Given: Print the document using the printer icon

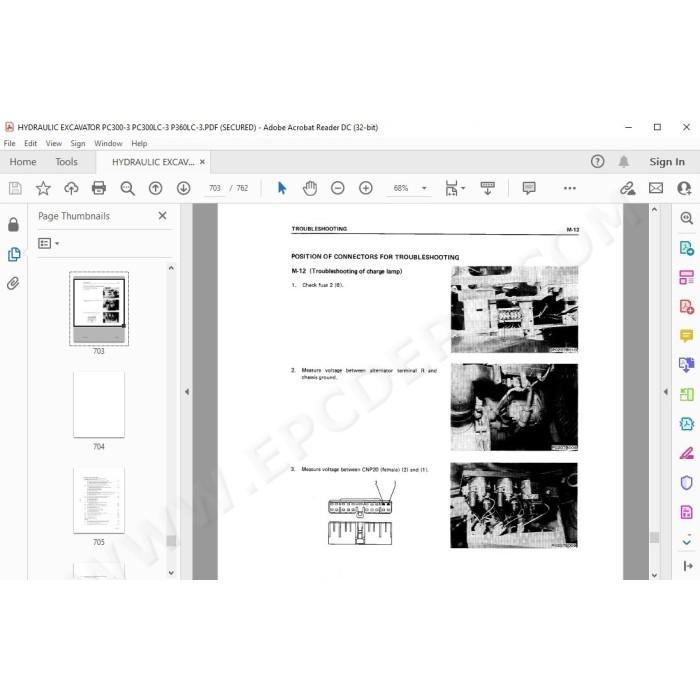Looking at the screenshot, I should click(99, 188).
